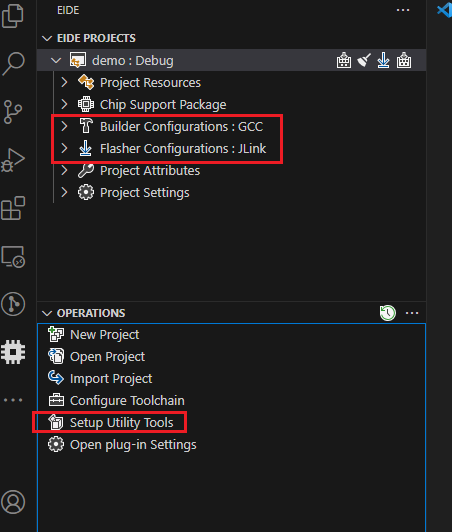Click the Clean broom icon
Viewport: 452px width, 532px height.
pyautogui.click(x=364, y=60)
